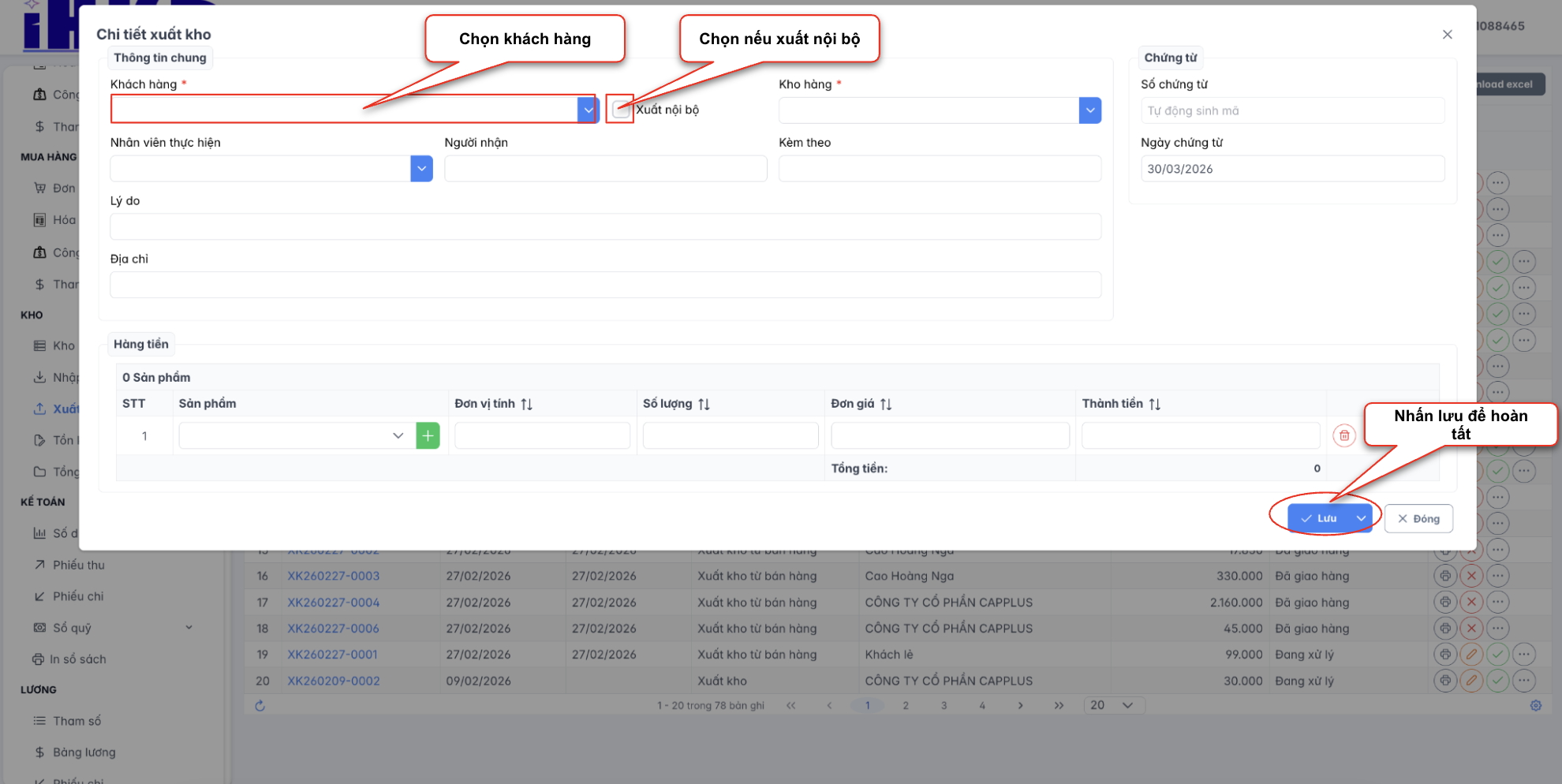1562x784 pixels.
Task: Expand the Kho hàng dropdown
Action: click(1089, 110)
